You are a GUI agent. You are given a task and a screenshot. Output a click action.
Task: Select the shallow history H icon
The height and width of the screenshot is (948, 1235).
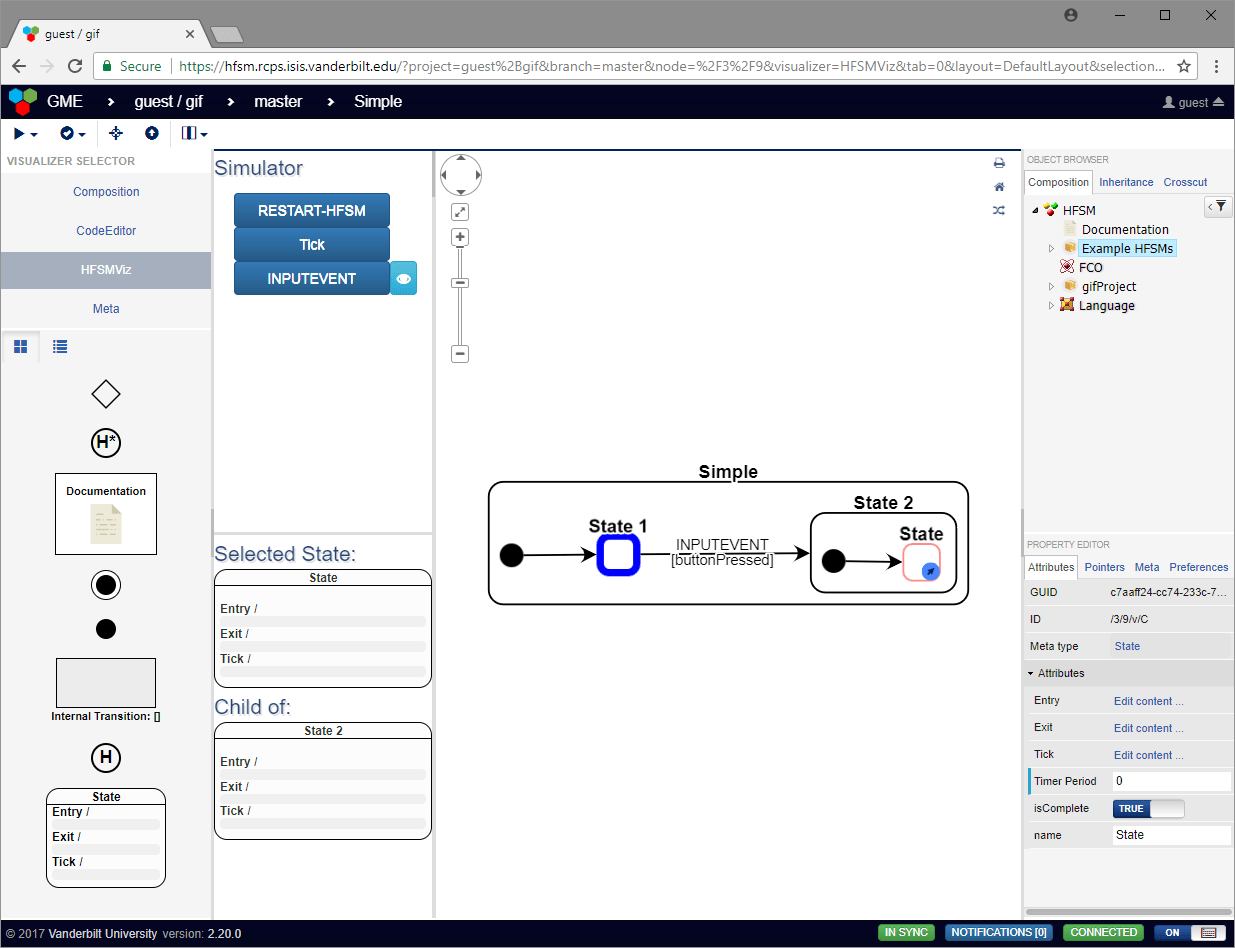coord(105,758)
